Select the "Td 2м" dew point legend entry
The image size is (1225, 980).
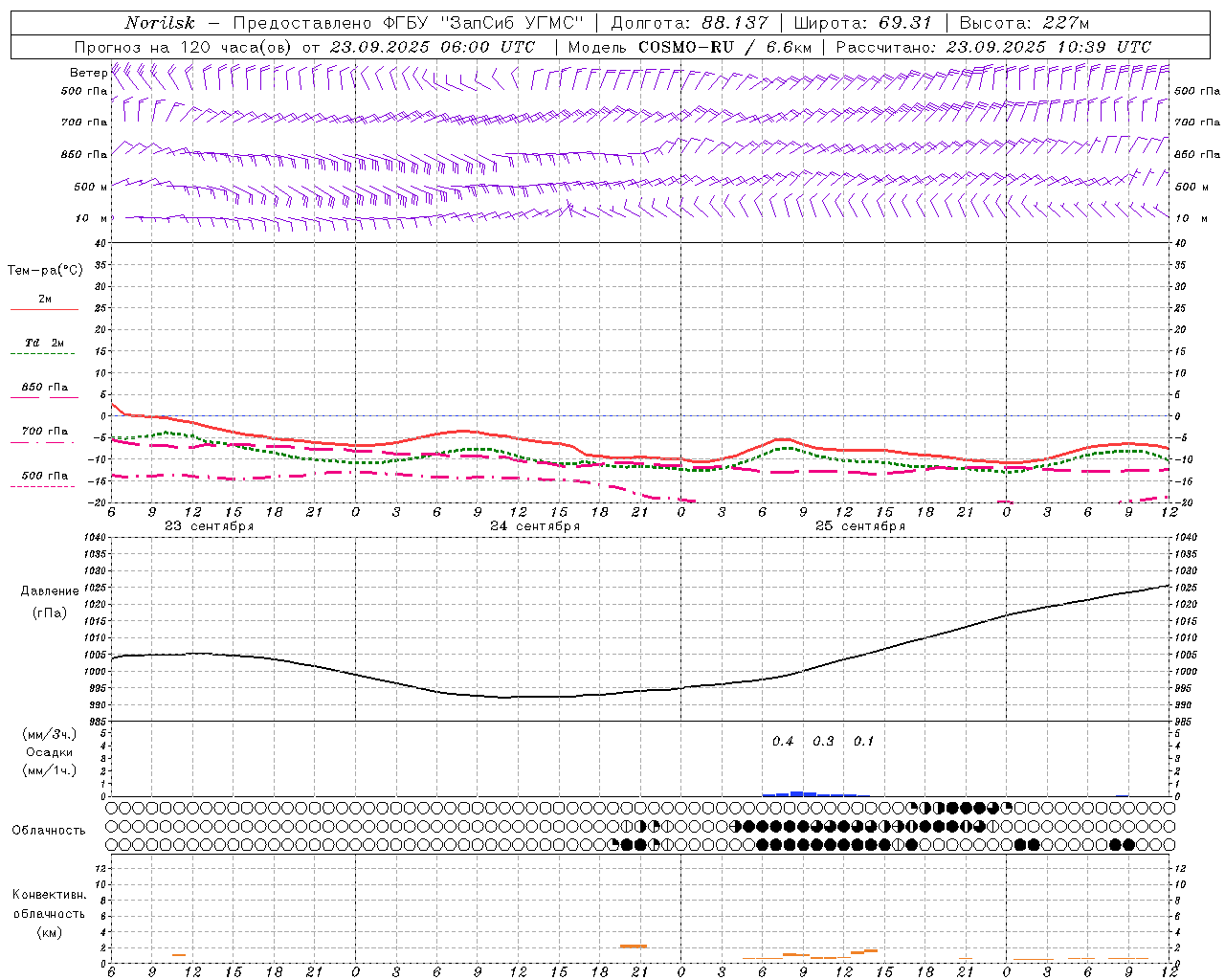[44, 343]
